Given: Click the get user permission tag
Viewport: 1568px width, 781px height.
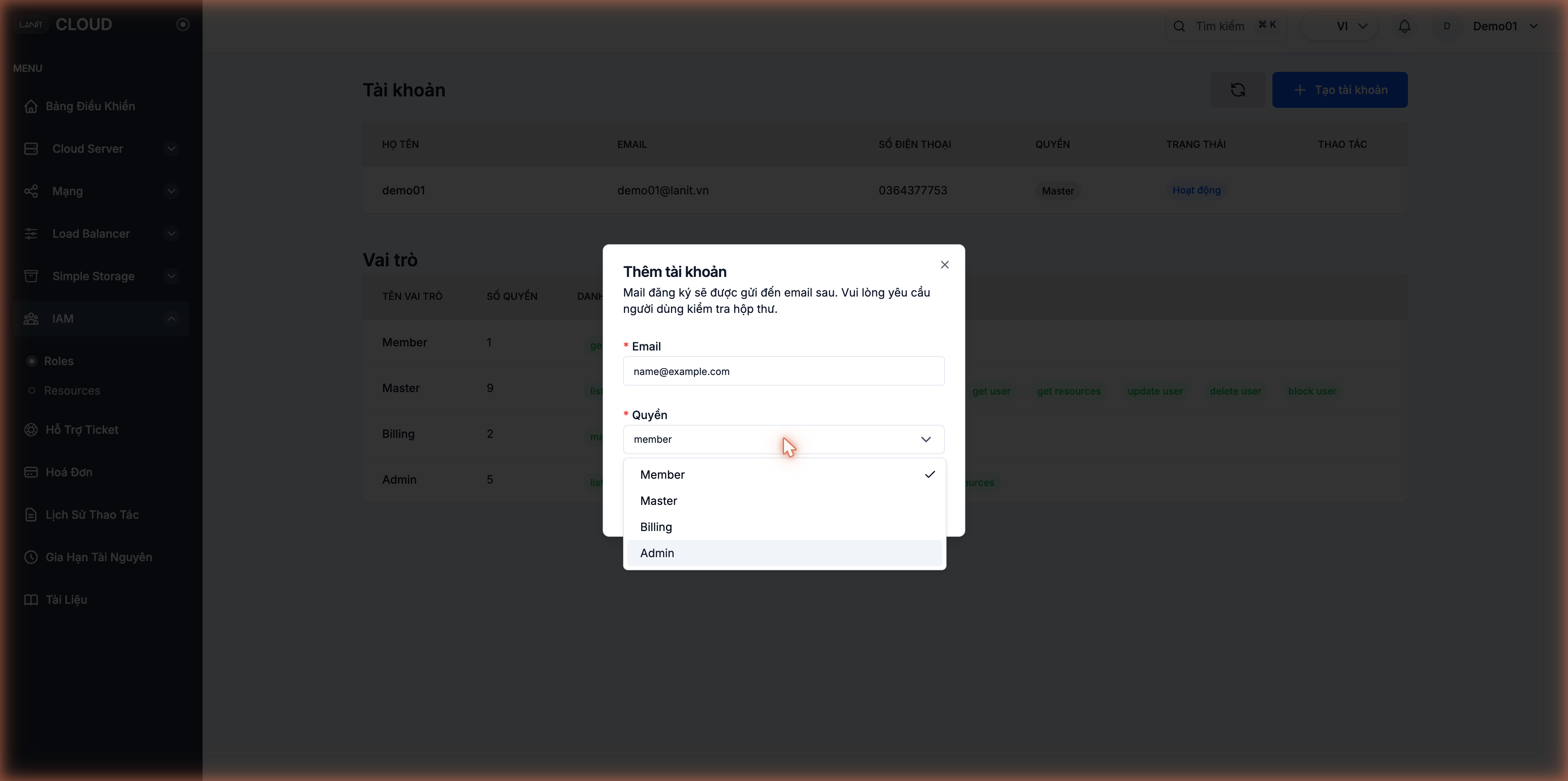Looking at the screenshot, I should click(991, 391).
